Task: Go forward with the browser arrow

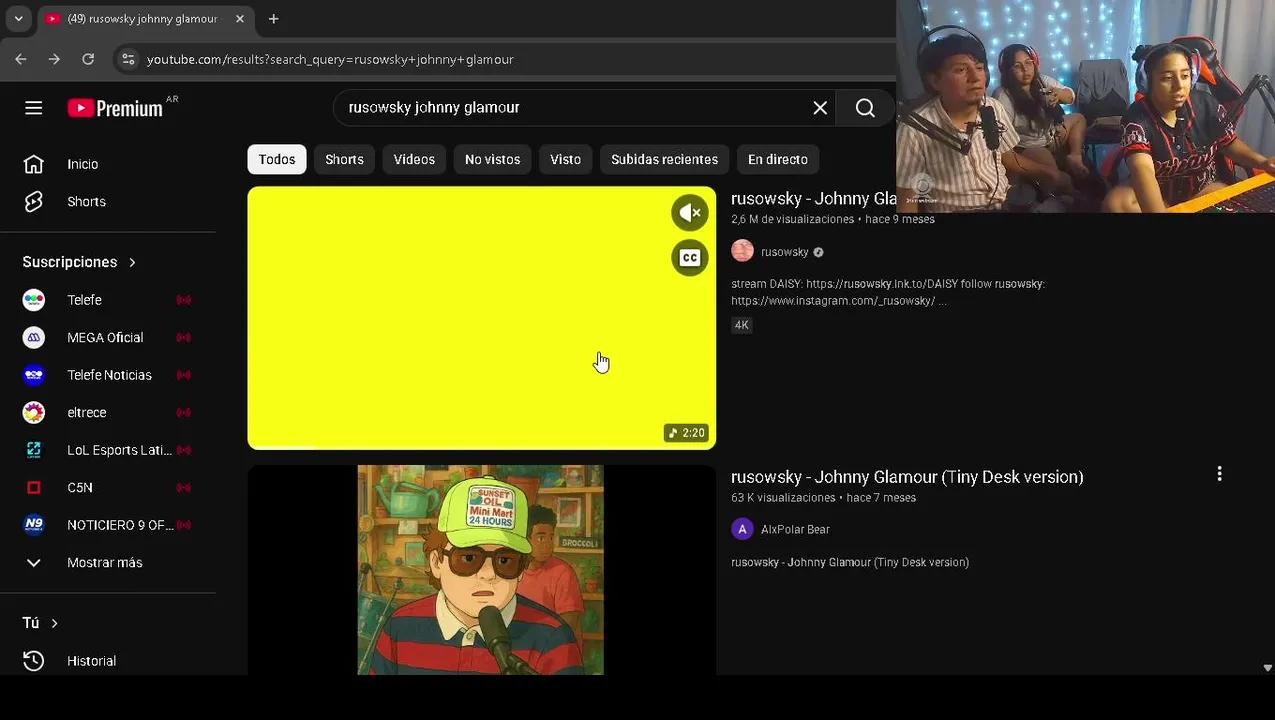Action: coord(54,60)
